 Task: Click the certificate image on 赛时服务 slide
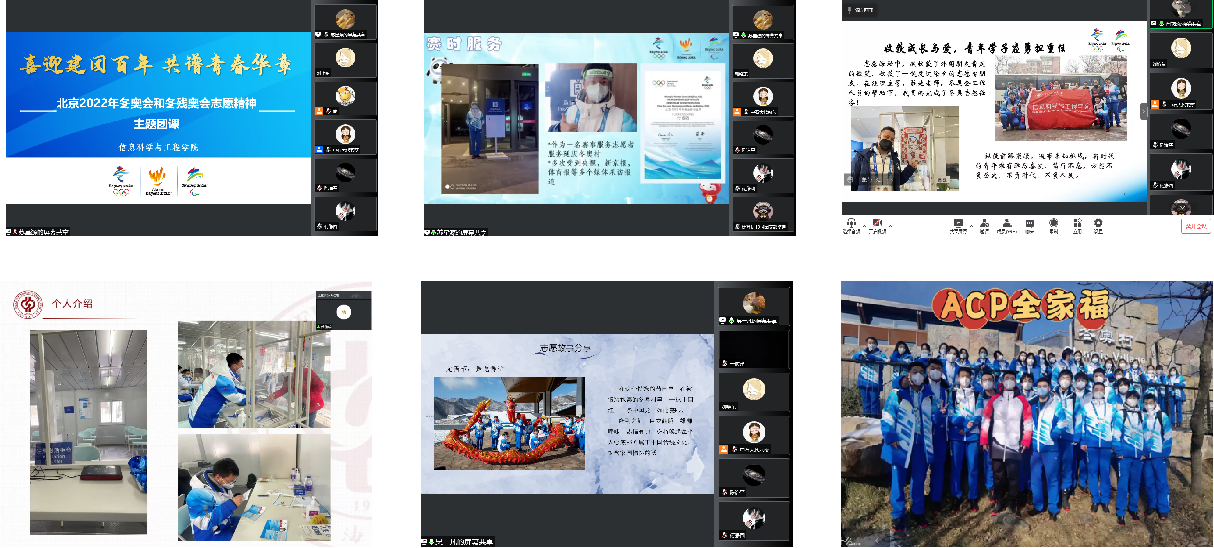point(681,121)
